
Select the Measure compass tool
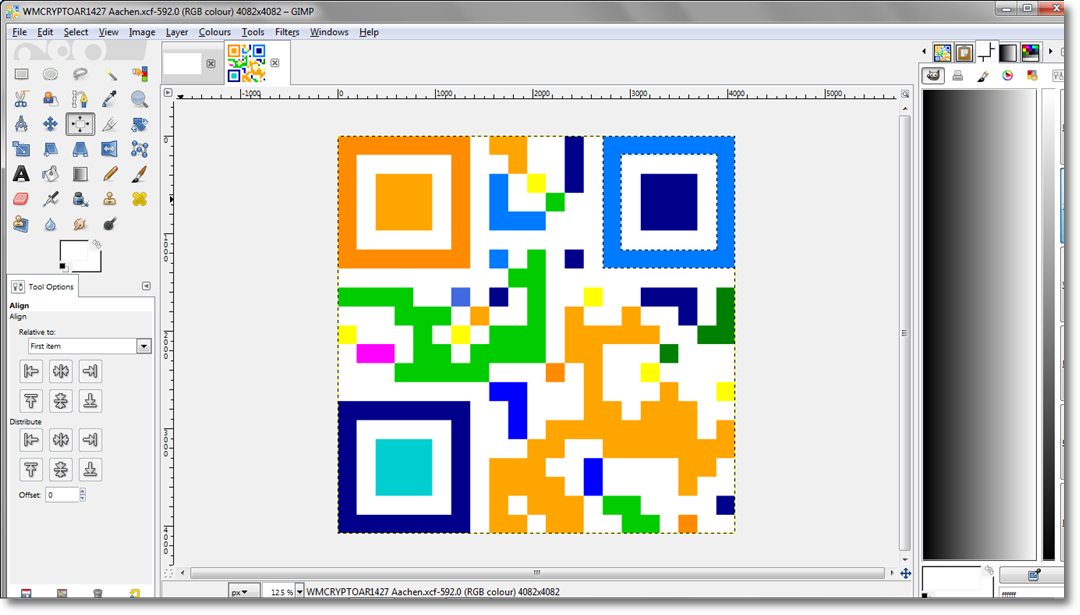point(21,124)
